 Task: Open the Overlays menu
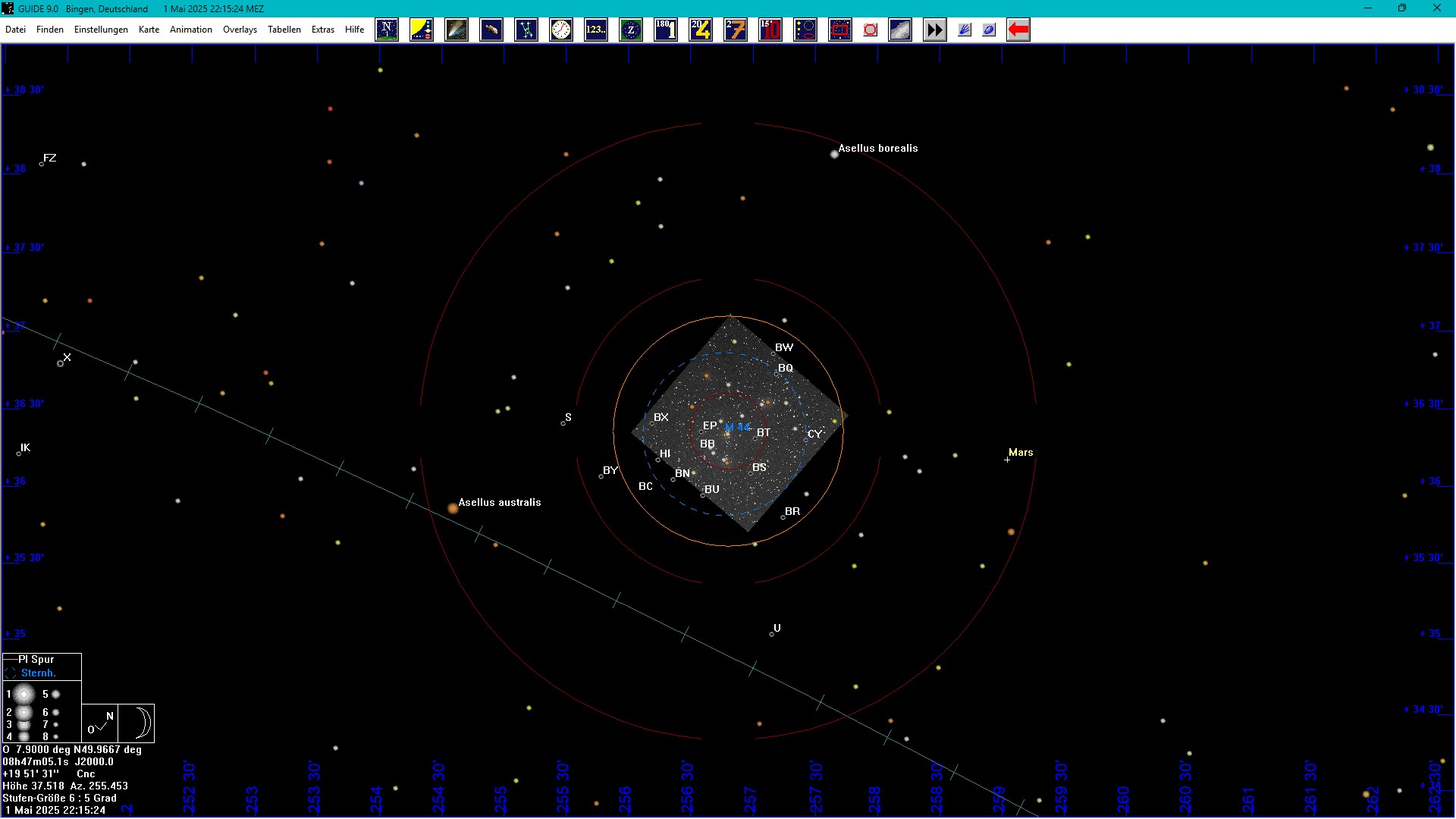[240, 30]
